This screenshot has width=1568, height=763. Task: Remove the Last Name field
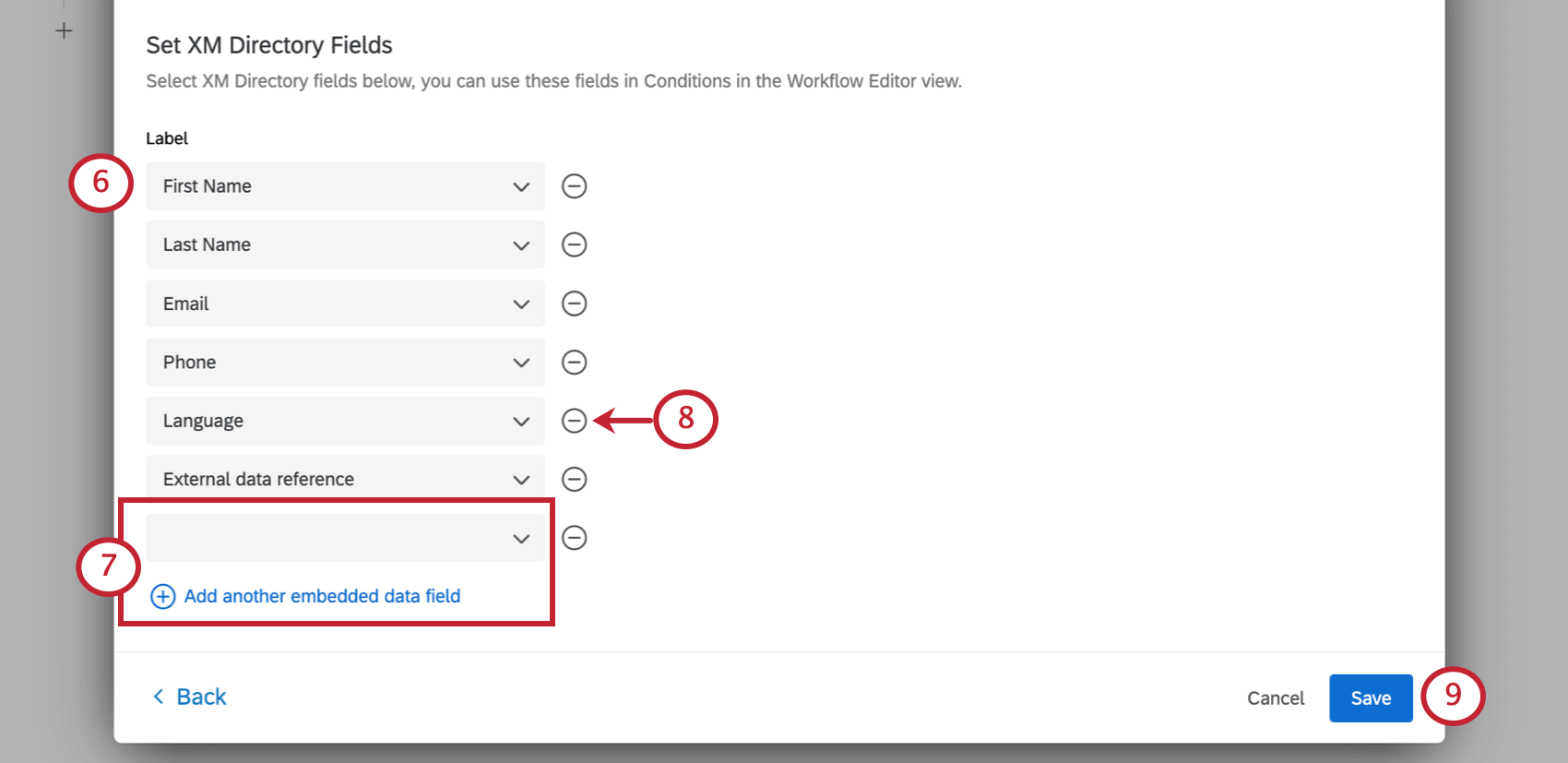click(574, 244)
